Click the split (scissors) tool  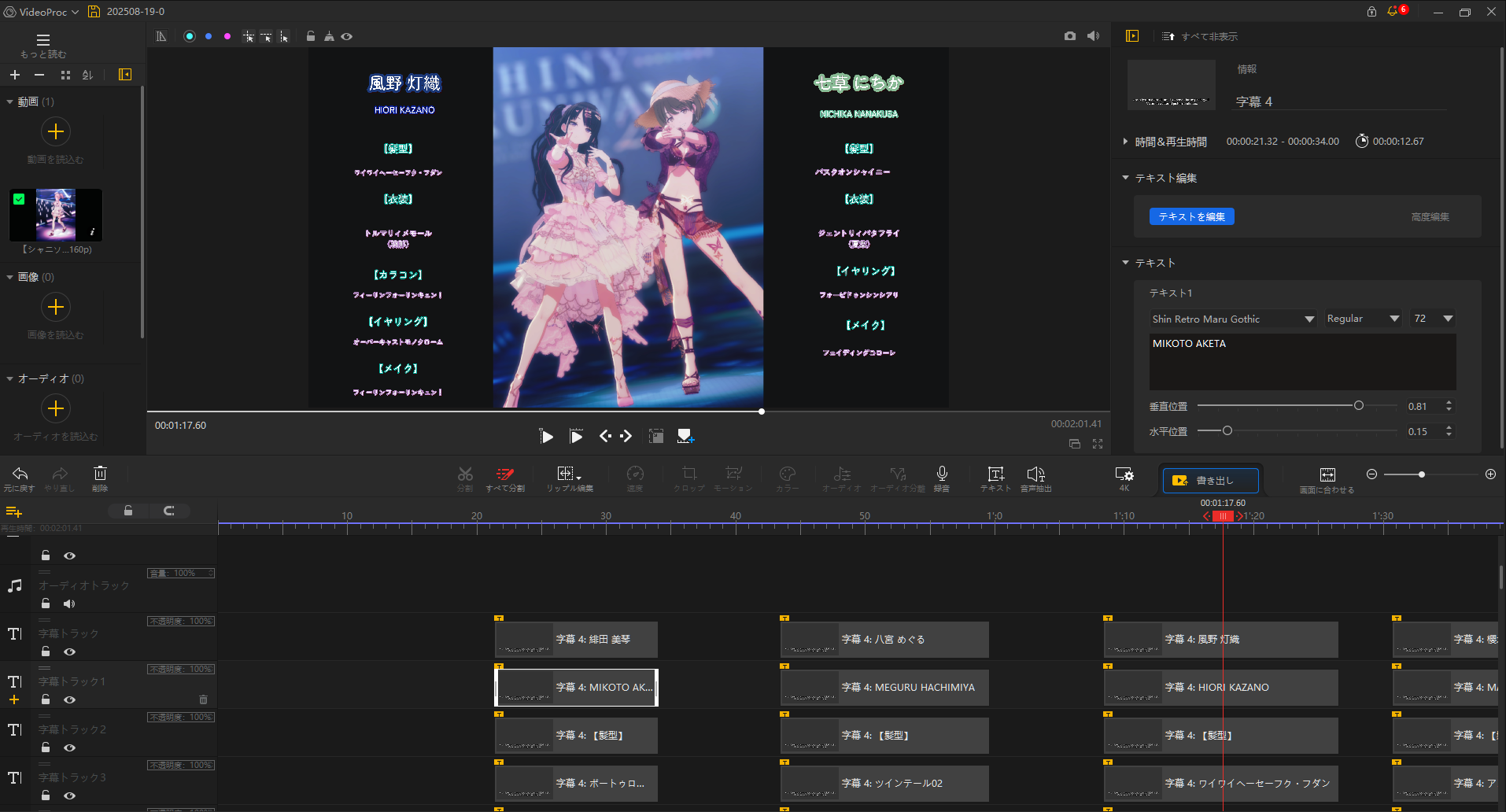pos(465,474)
